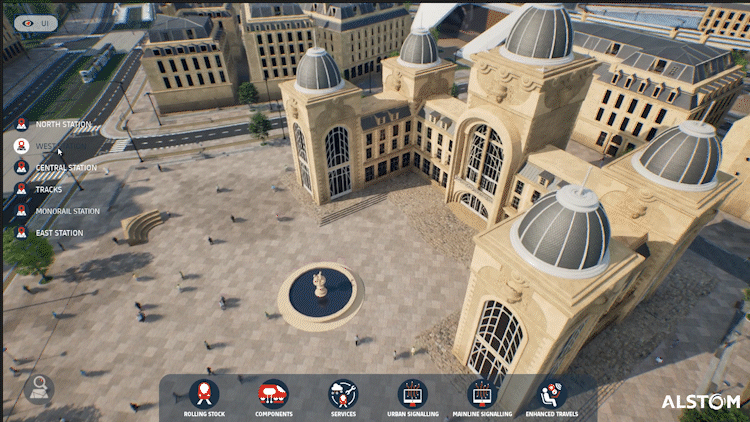750x422 pixels.
Task: Click the Alstom logo
Action: [701, 402]
